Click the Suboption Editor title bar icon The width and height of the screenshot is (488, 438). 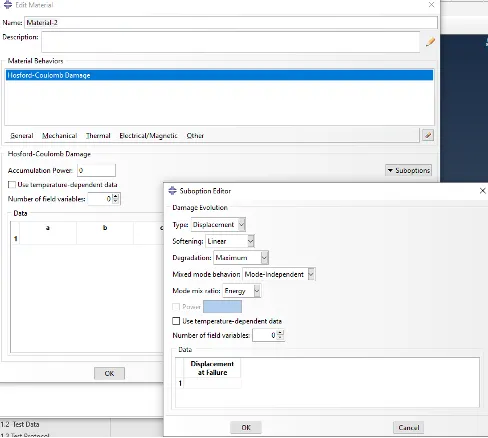click(x=172, y=191)
